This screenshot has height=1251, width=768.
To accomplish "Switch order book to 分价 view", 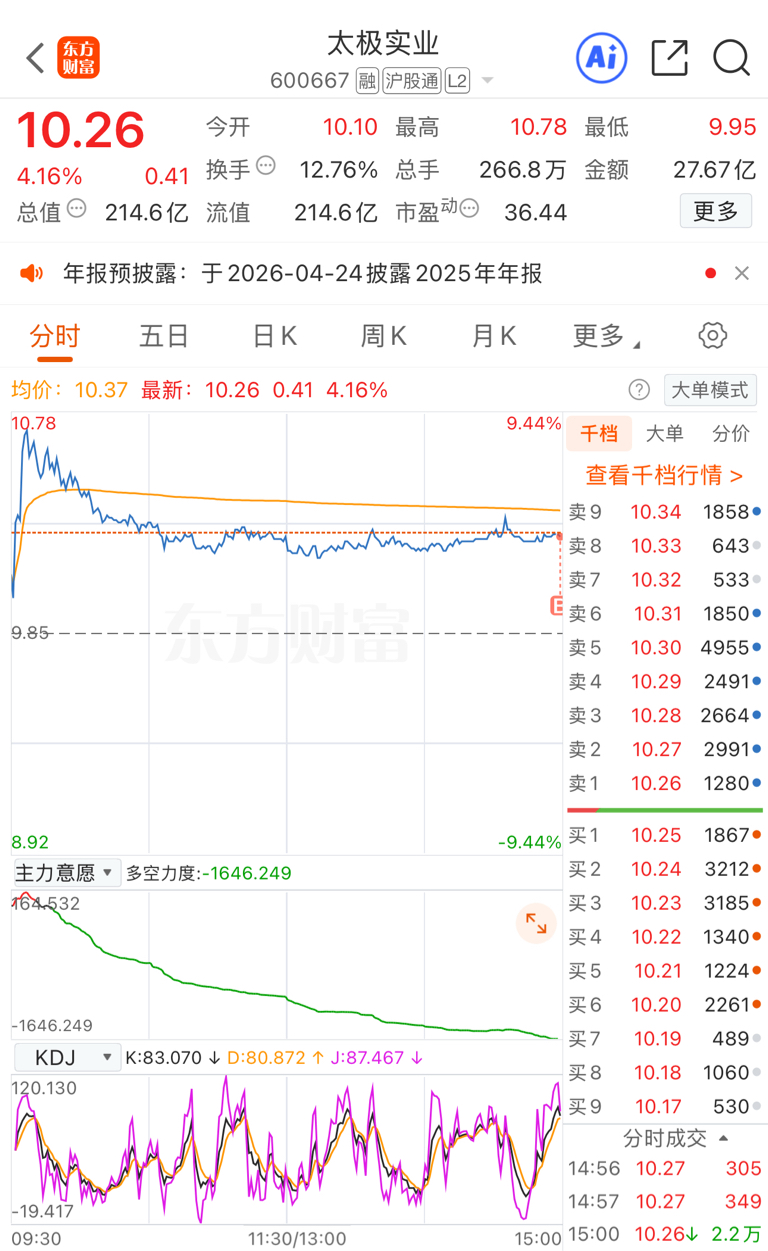I will (x=730, y=433).
